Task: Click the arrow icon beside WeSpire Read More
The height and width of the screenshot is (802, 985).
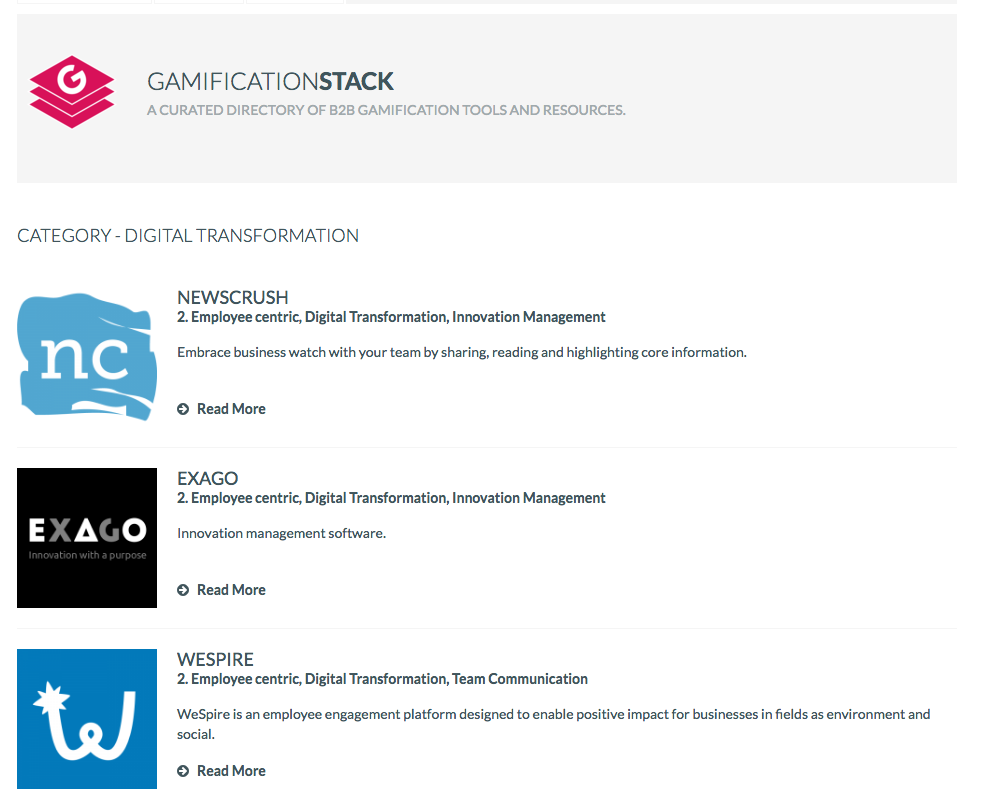Action: click(183, 770)
